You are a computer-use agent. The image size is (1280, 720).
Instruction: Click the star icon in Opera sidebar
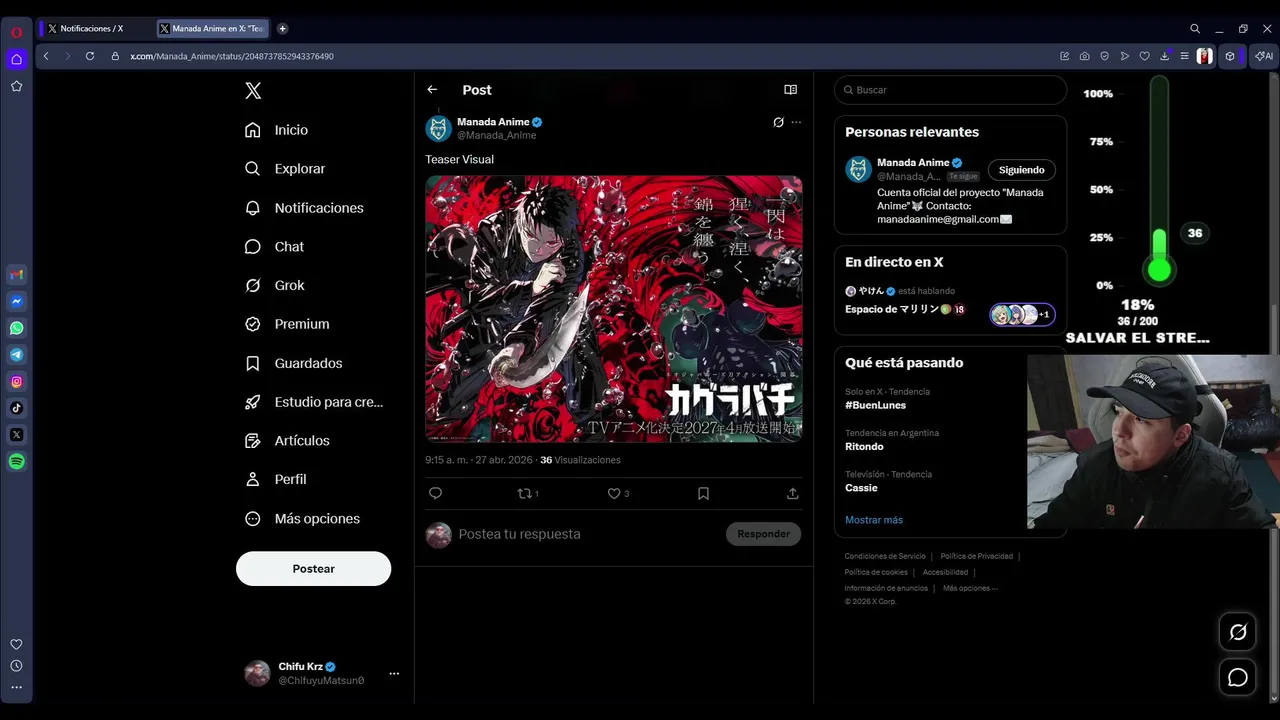(x=16, y=87)
